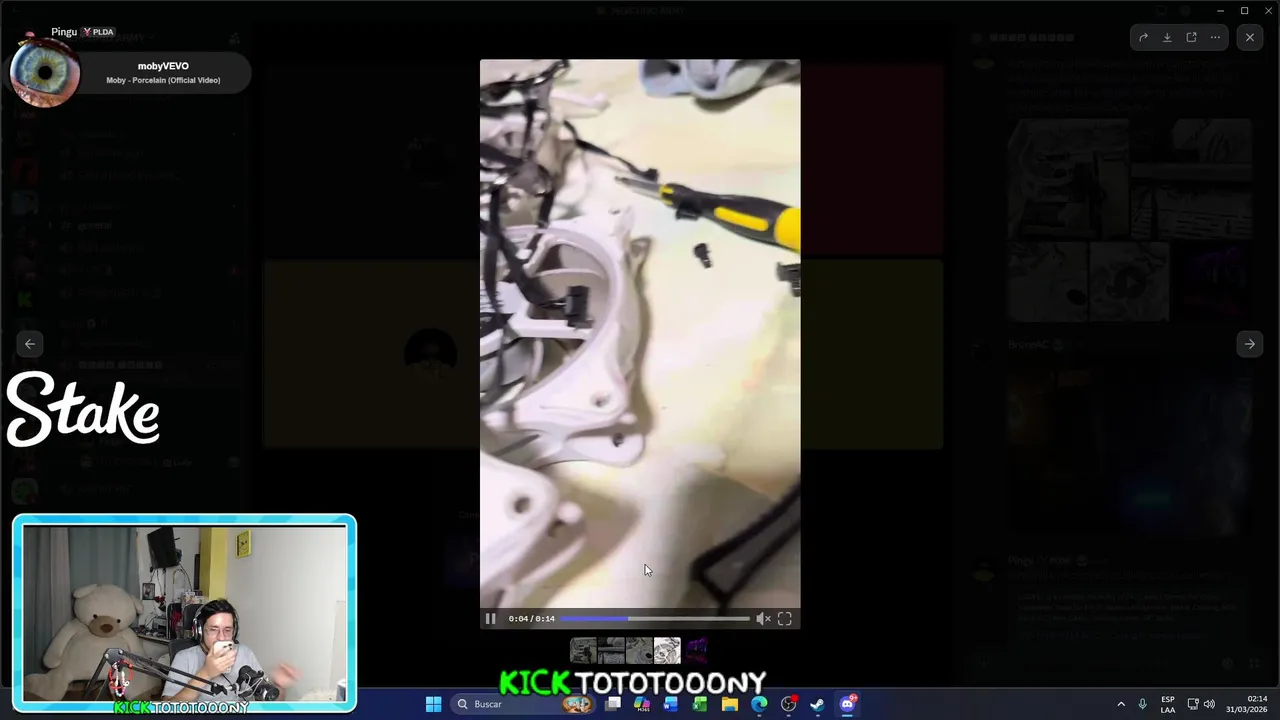This screenshot has height=720, width=1280.
Task: Open the media in browser icon
Action: click(x=1191, y=37)
